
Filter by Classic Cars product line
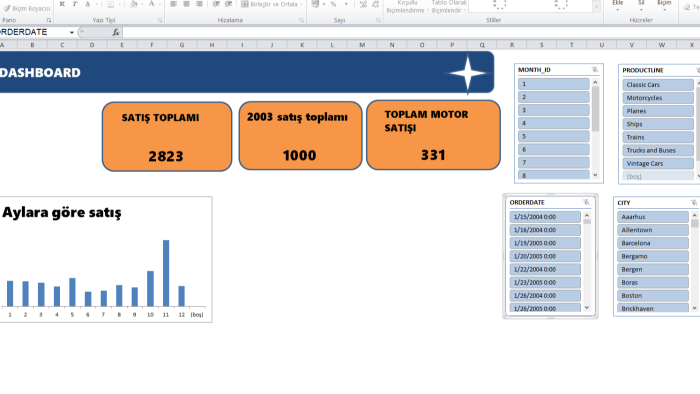(658, 84)
